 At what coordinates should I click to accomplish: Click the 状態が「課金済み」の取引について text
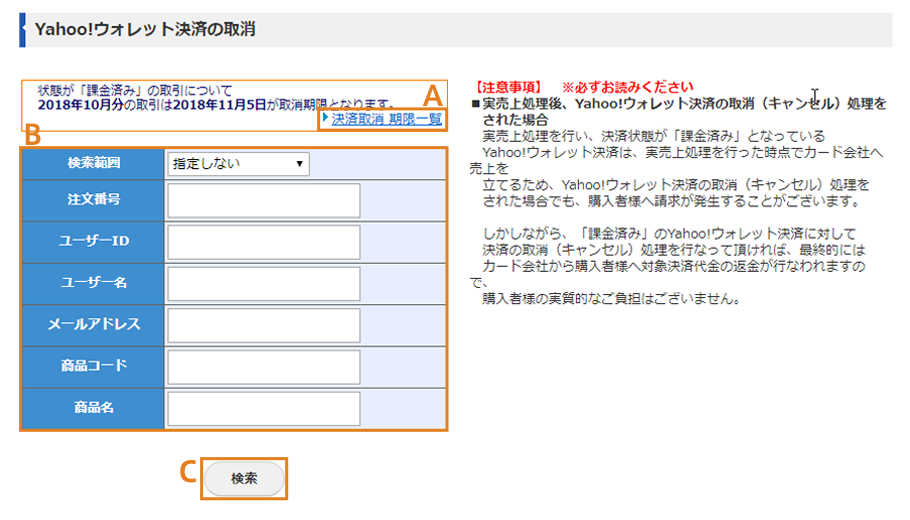tap(135, 91)
